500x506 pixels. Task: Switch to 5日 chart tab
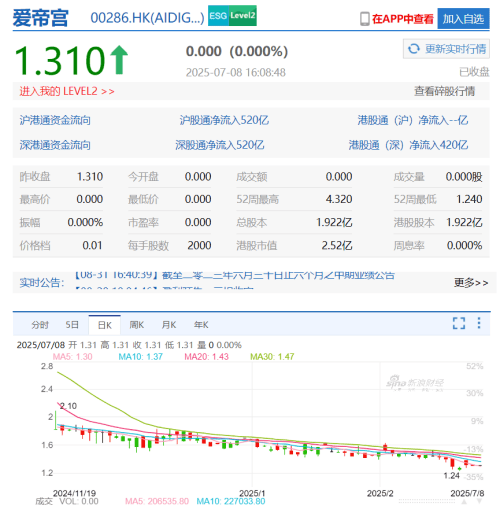(72, 325)
